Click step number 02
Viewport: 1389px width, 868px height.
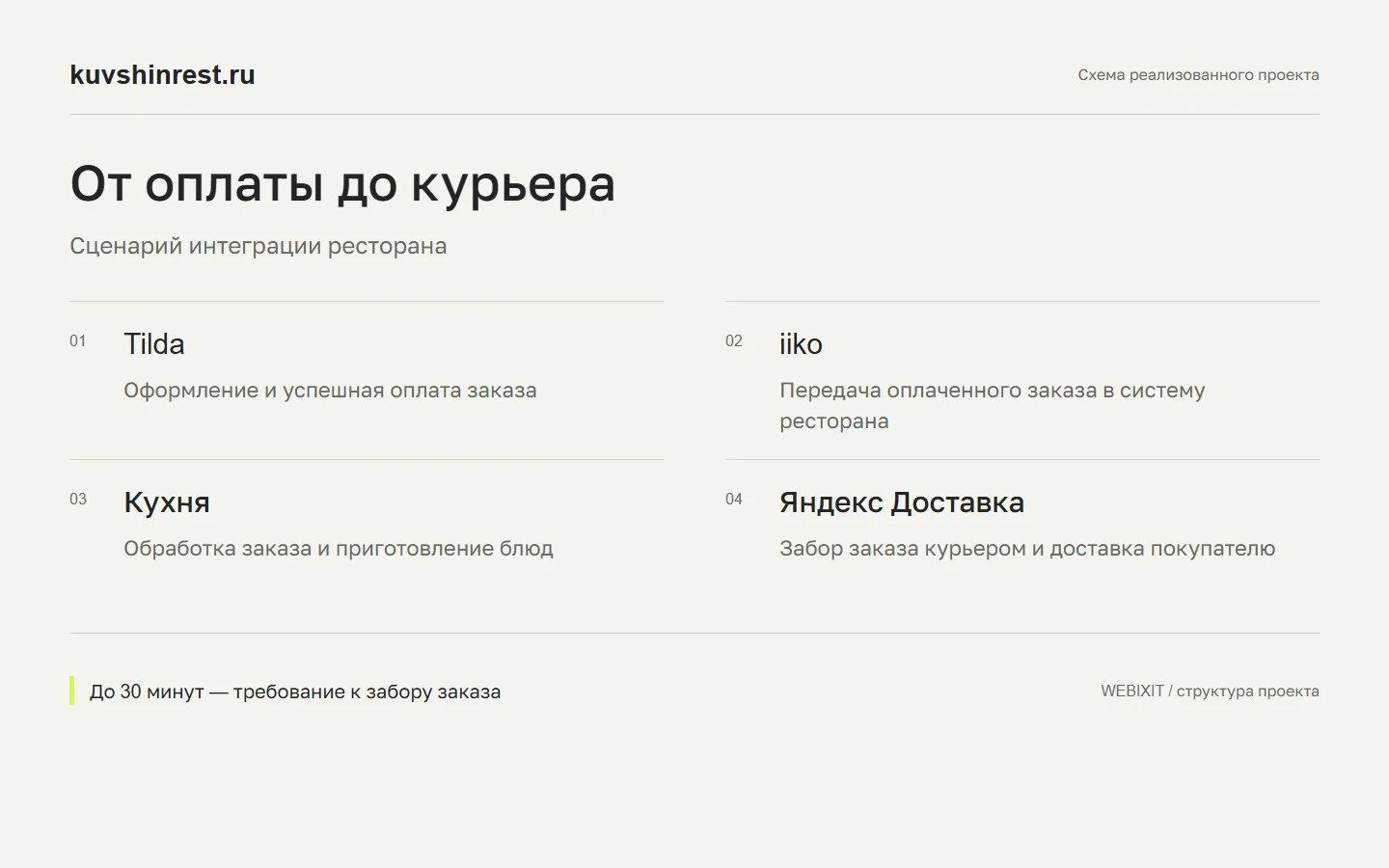click(734, 341)
